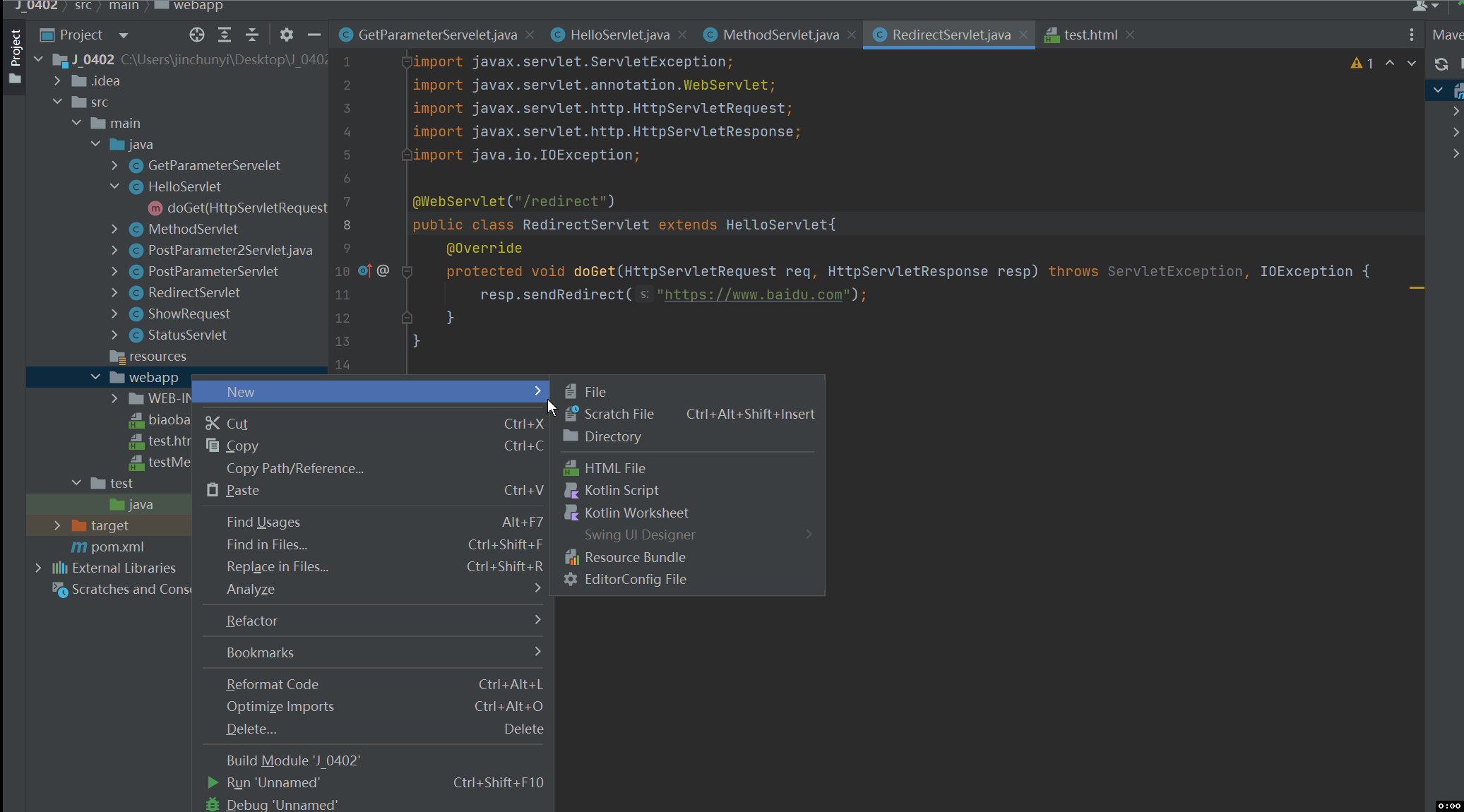Open Project panel settings gear
Image resolution: width=1464 pixels, height=812 pixels.
(x=286, y=35)
